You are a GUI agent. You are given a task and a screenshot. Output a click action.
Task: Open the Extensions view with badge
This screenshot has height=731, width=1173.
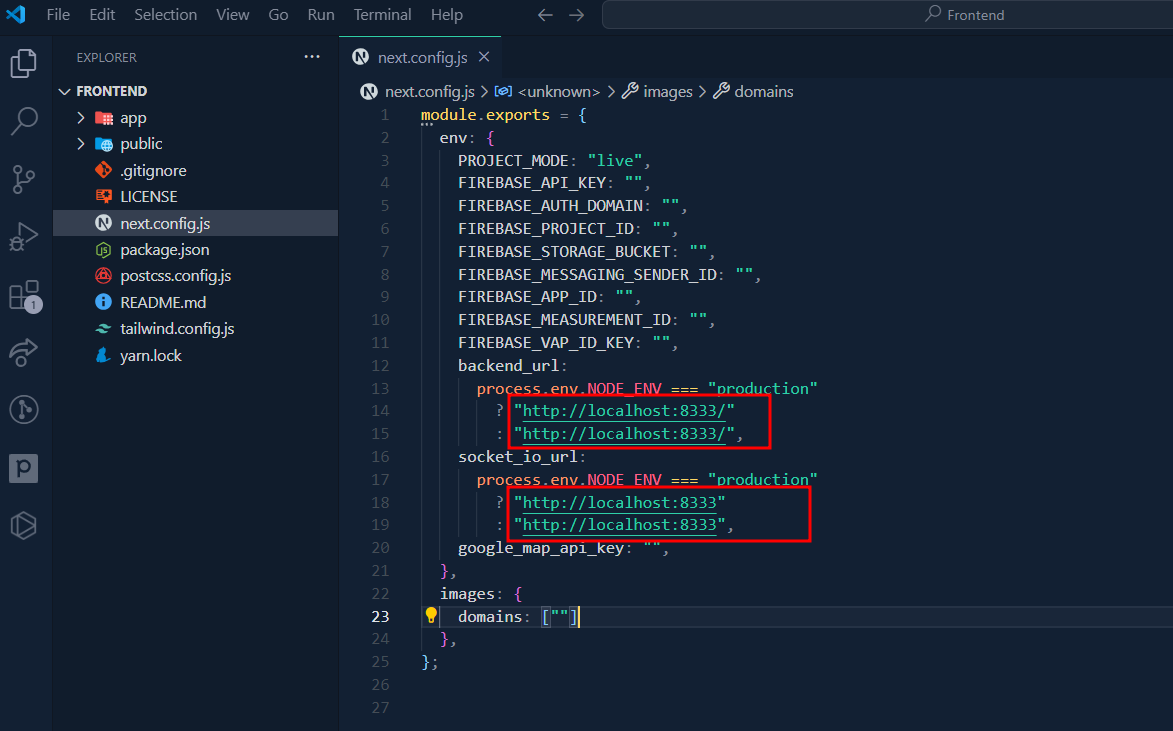click(x=24, y=295)
